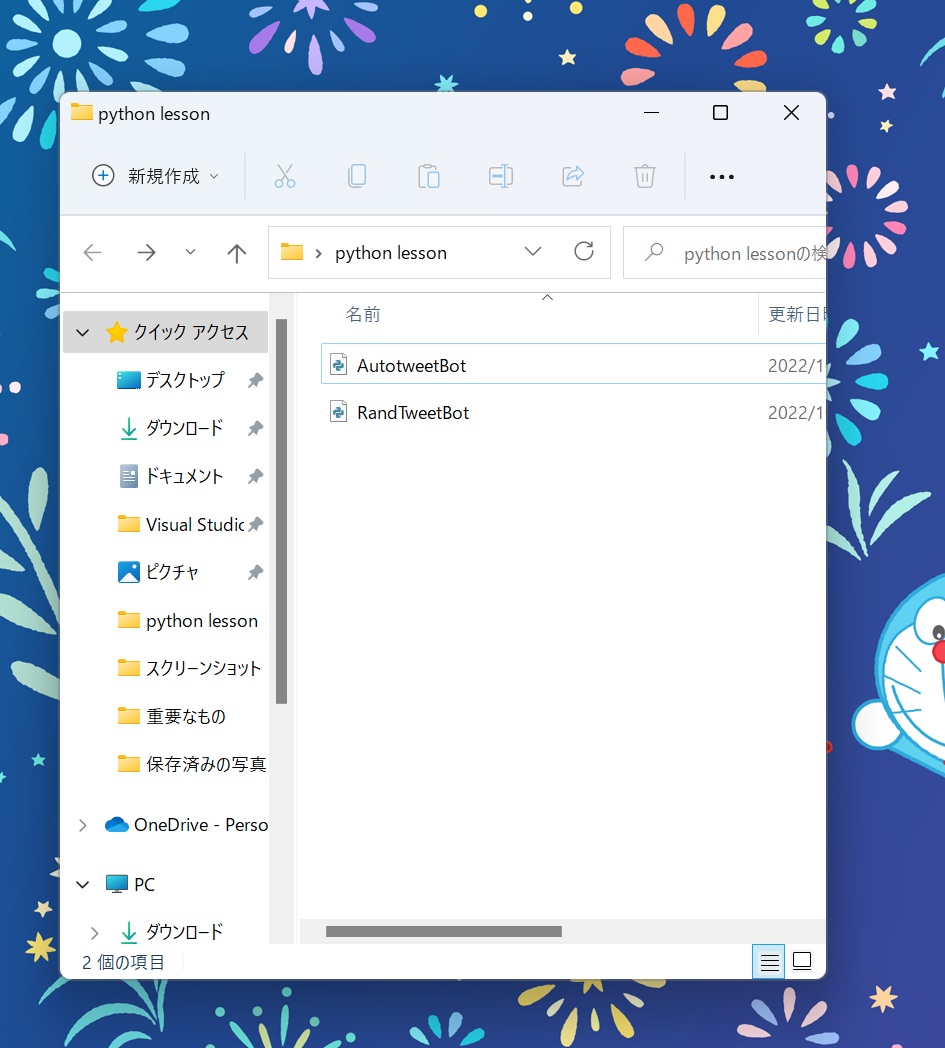Click the Share icon in the toolbar
945x1048 pixels.
pyautogui.click(x=572, y=176)
